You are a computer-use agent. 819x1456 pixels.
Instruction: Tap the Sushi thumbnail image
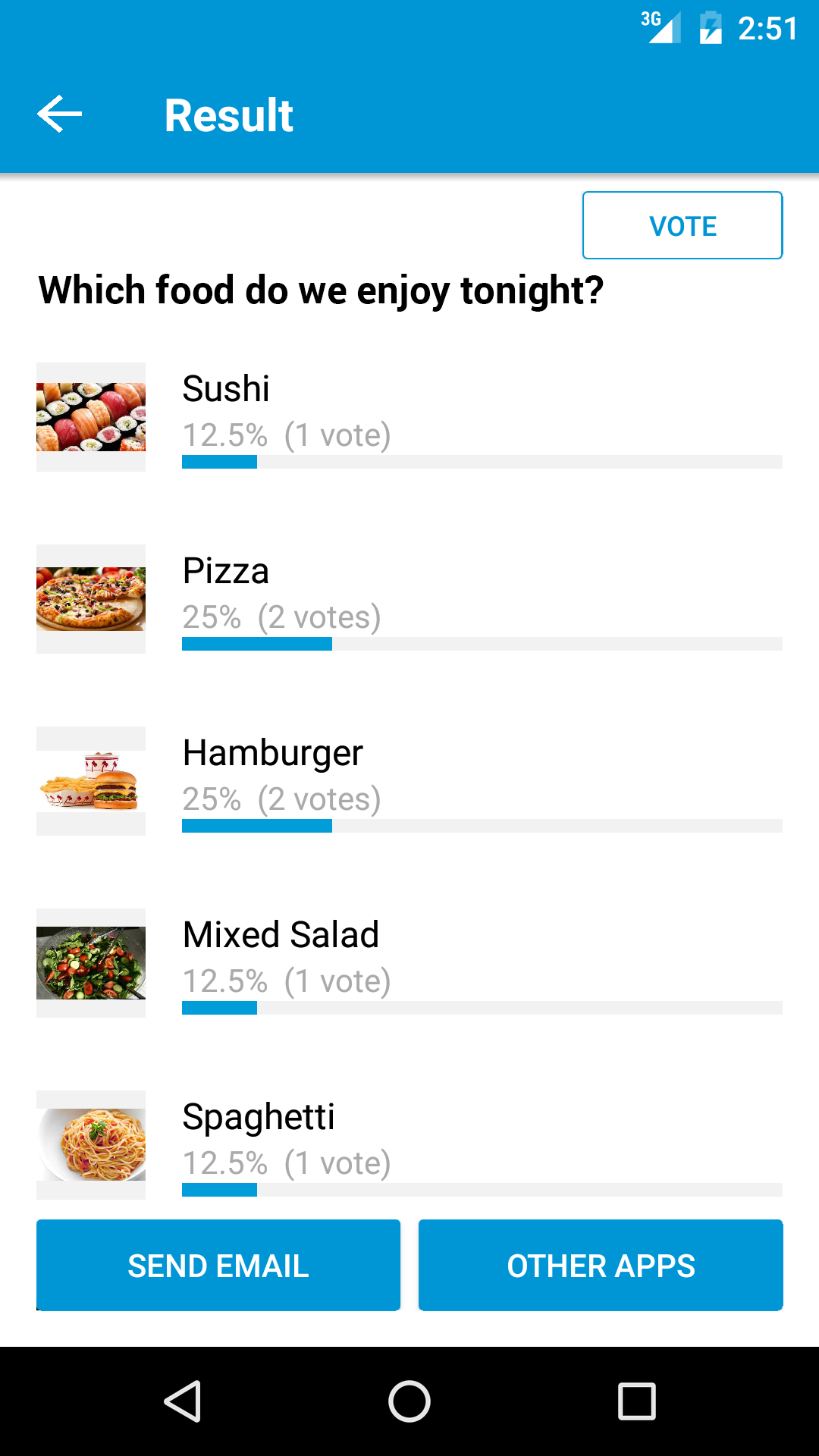click(91, 417)
